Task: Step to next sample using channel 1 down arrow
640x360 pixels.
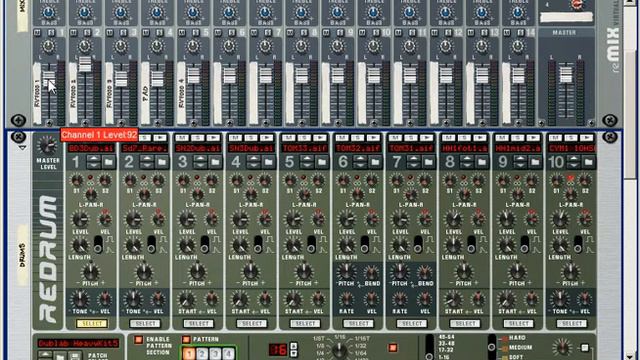Action: [94, 165]
